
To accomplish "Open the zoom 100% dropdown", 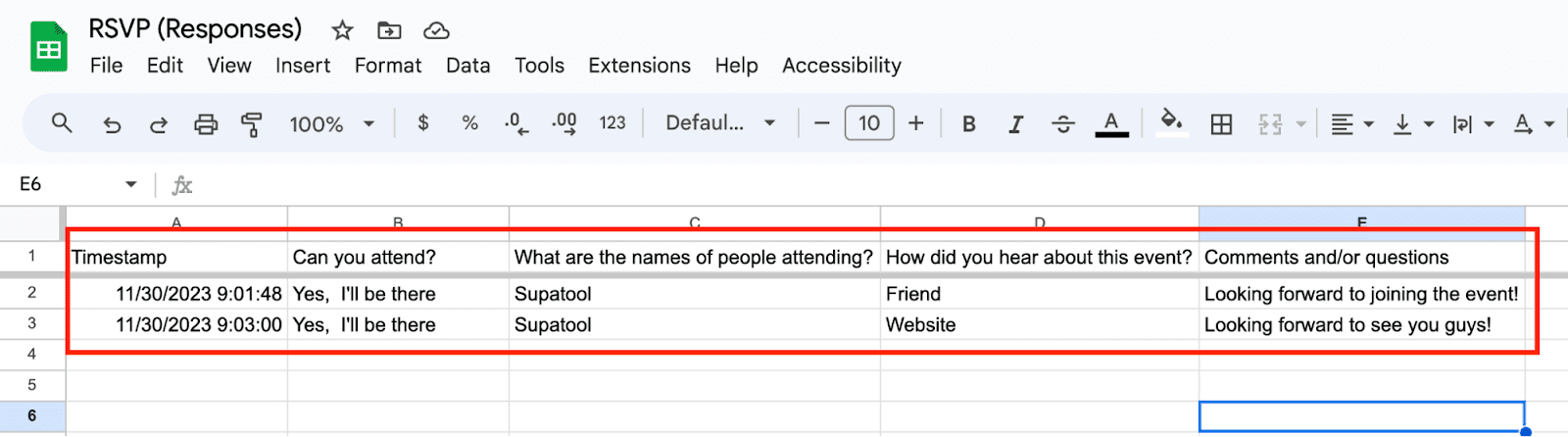I will [x=331, y=124].
